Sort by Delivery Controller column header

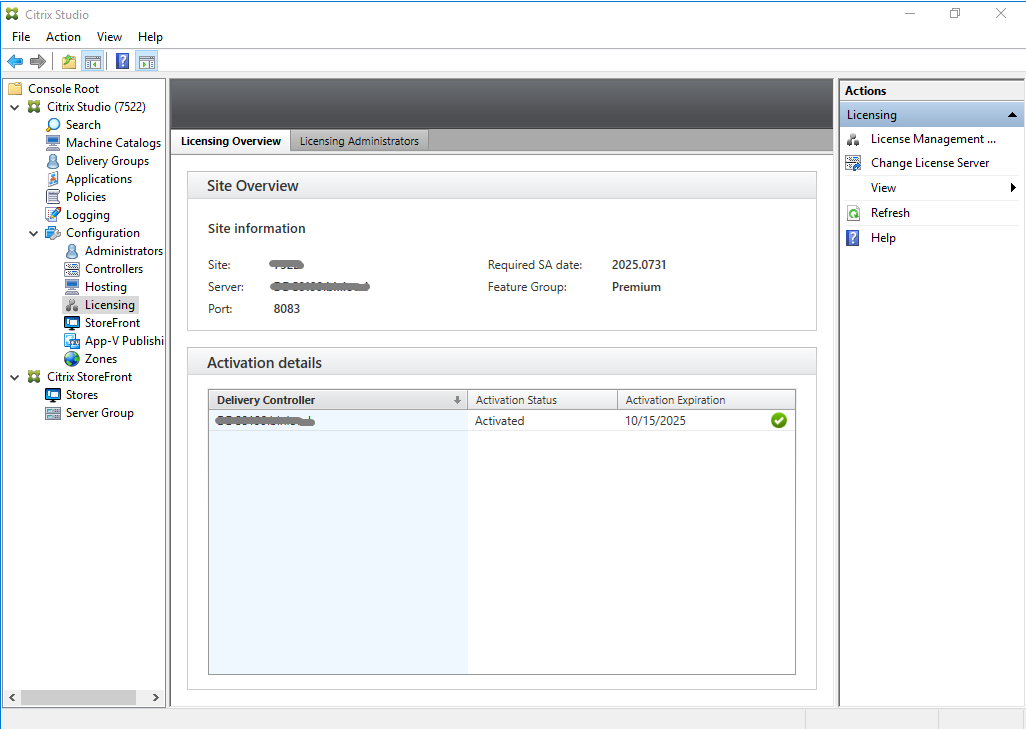[x=330, y=400]
